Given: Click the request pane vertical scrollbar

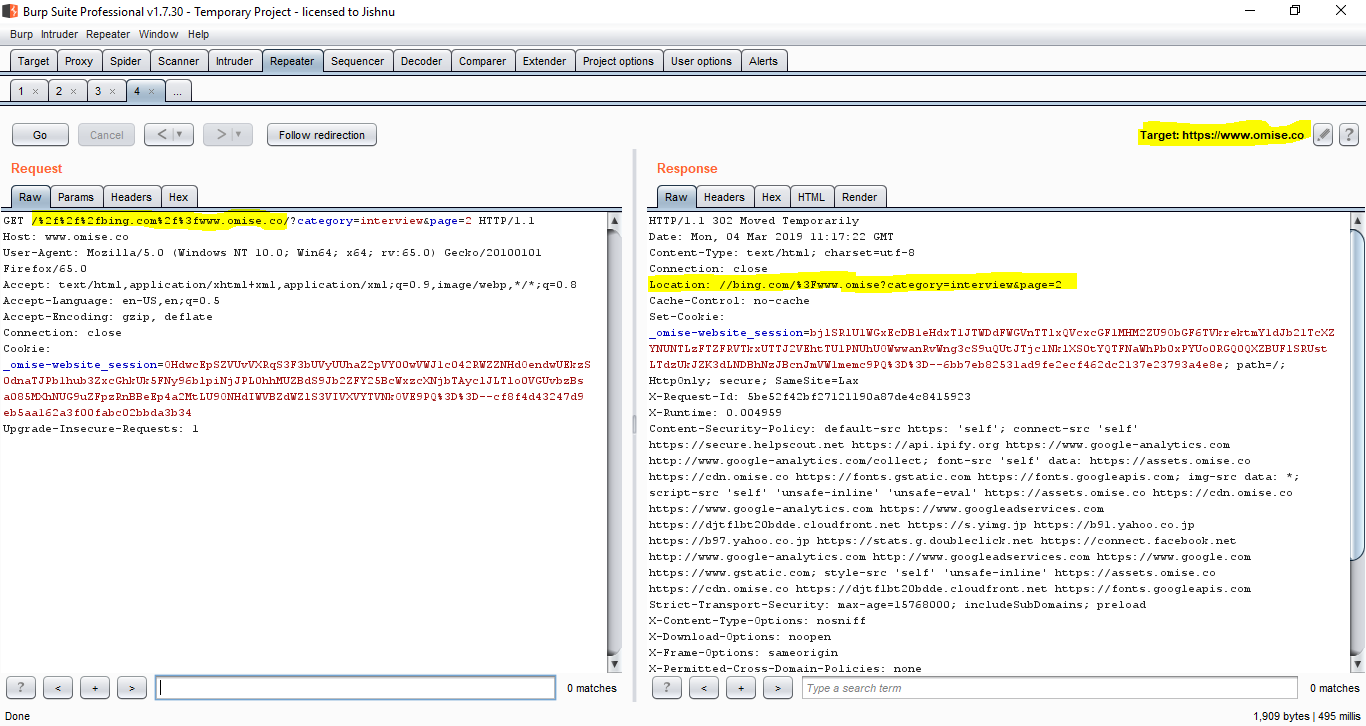Looking at the screenshot, I should [x=614, y=442].
